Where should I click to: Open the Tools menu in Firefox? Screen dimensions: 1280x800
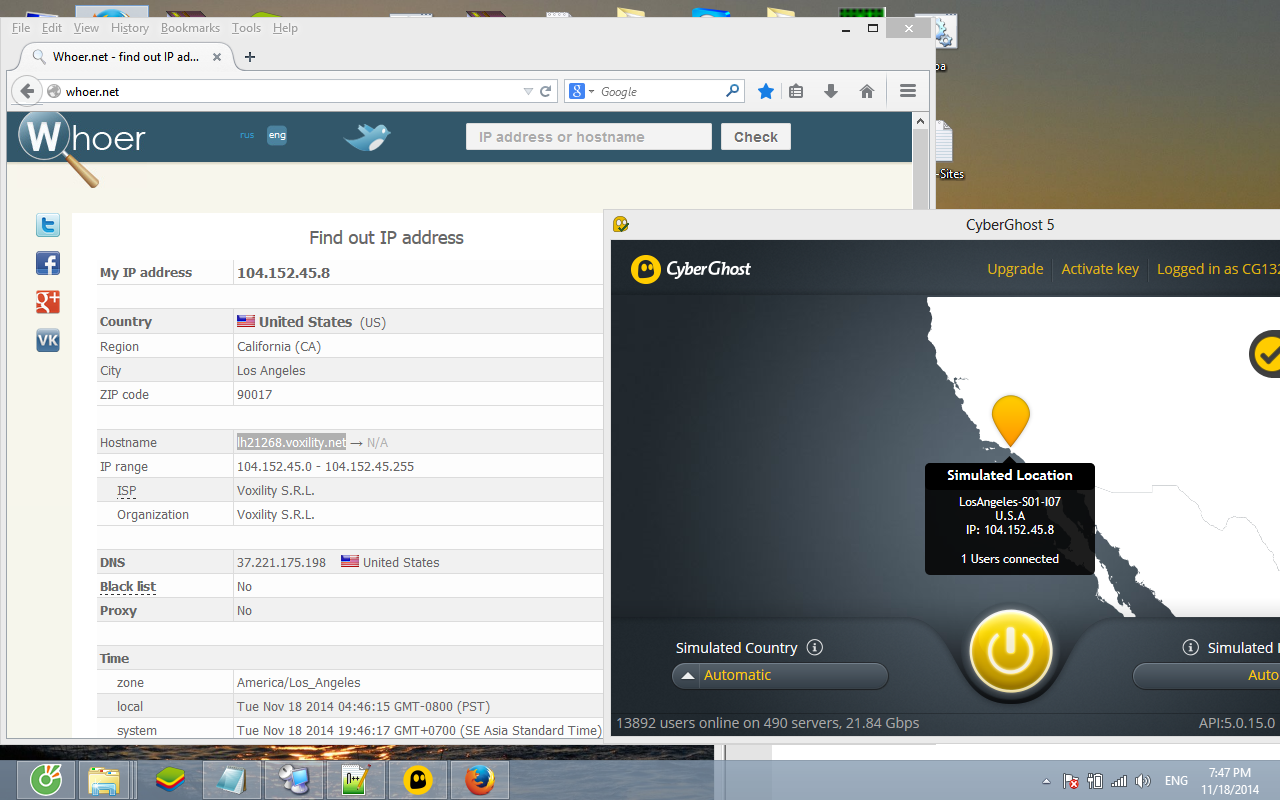(246, 28)
